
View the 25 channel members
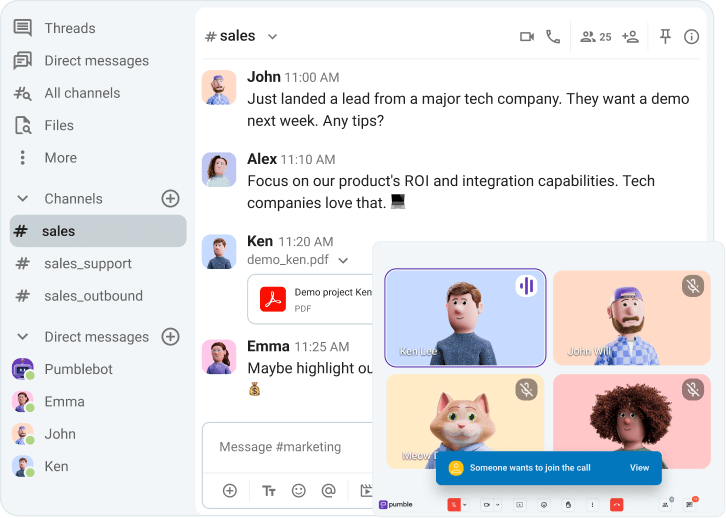tap(596, 37)
